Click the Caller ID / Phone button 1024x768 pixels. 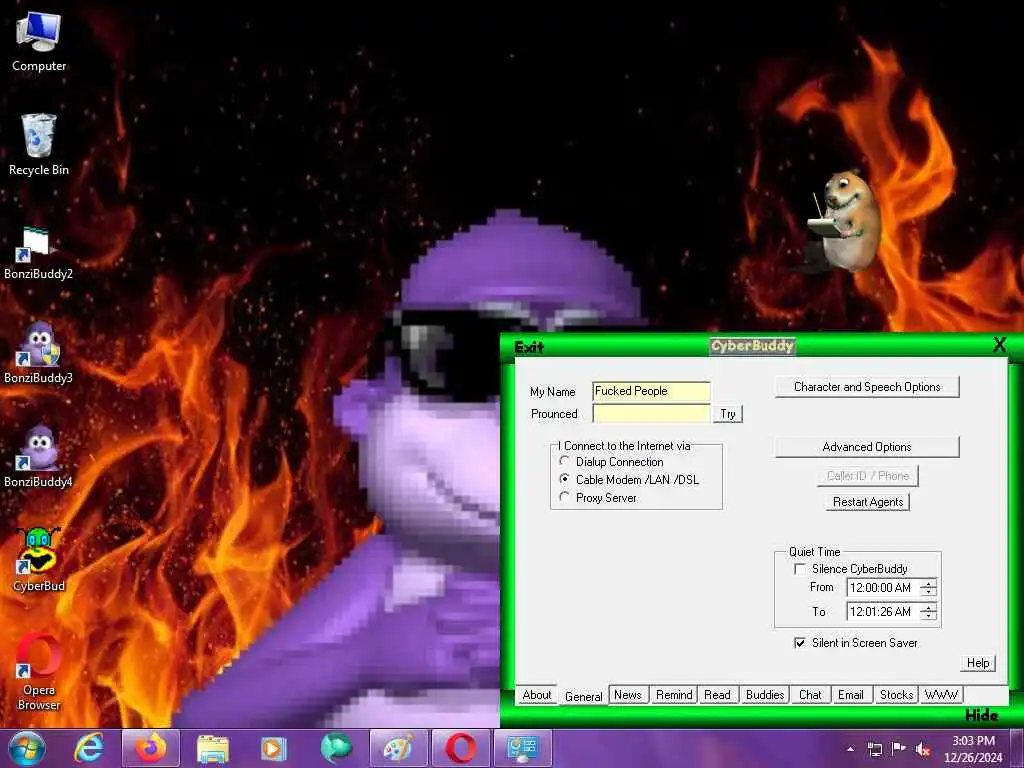click(x=868, y=475)
